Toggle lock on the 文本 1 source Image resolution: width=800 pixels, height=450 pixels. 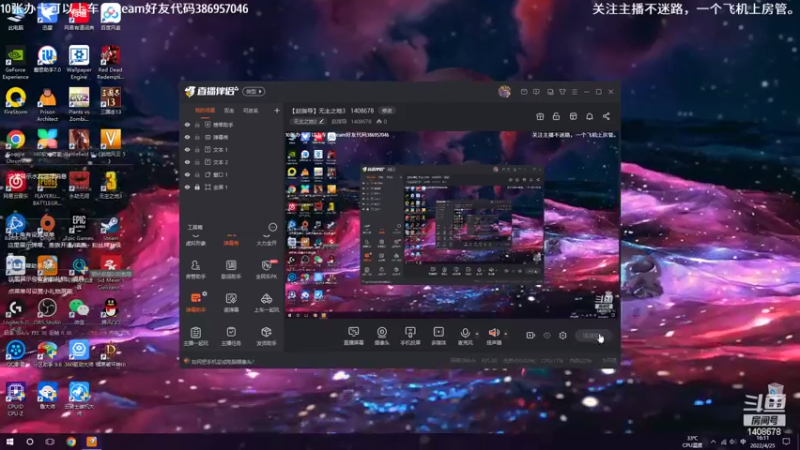[197, 149]
